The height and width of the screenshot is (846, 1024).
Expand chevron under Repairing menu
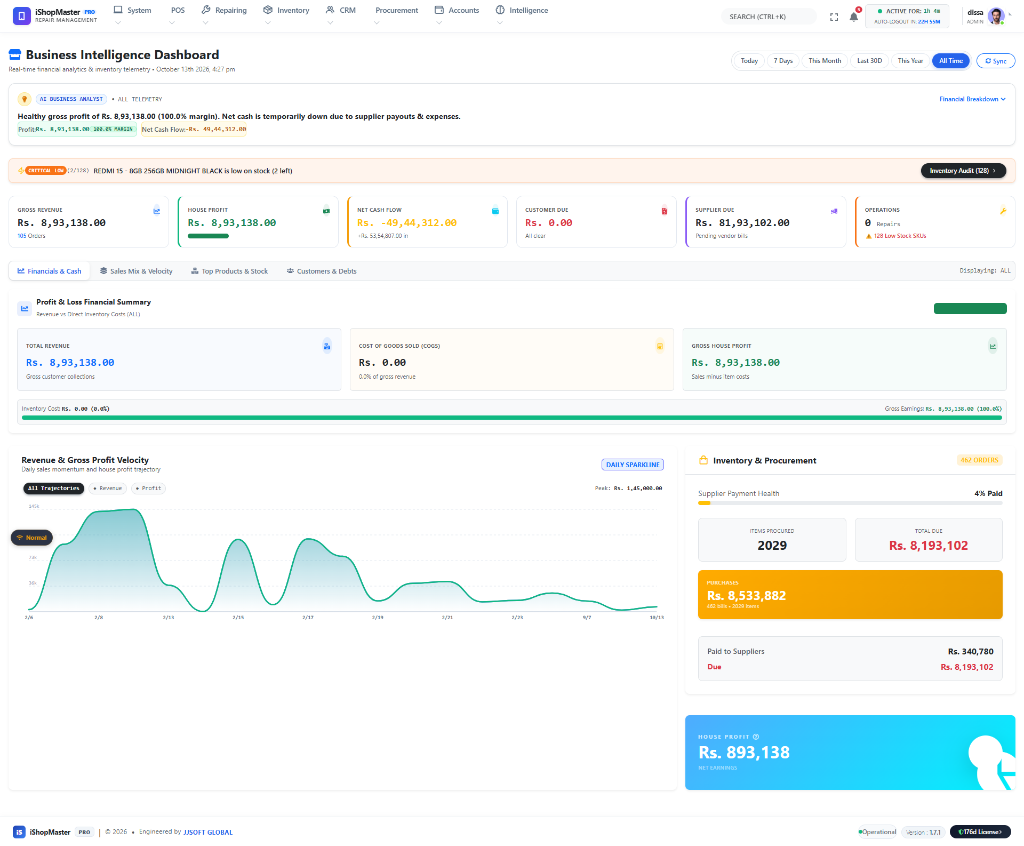[205, 23]
